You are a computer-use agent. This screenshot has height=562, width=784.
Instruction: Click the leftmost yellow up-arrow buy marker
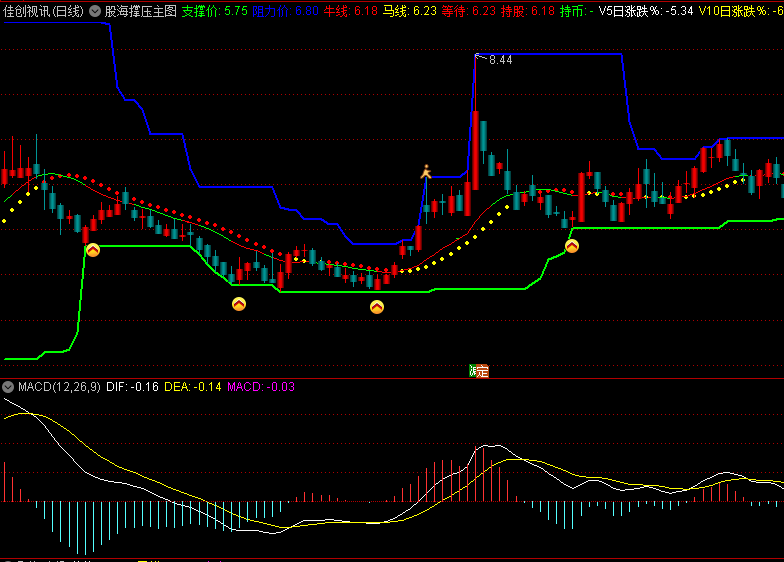(x=93, y=250)
